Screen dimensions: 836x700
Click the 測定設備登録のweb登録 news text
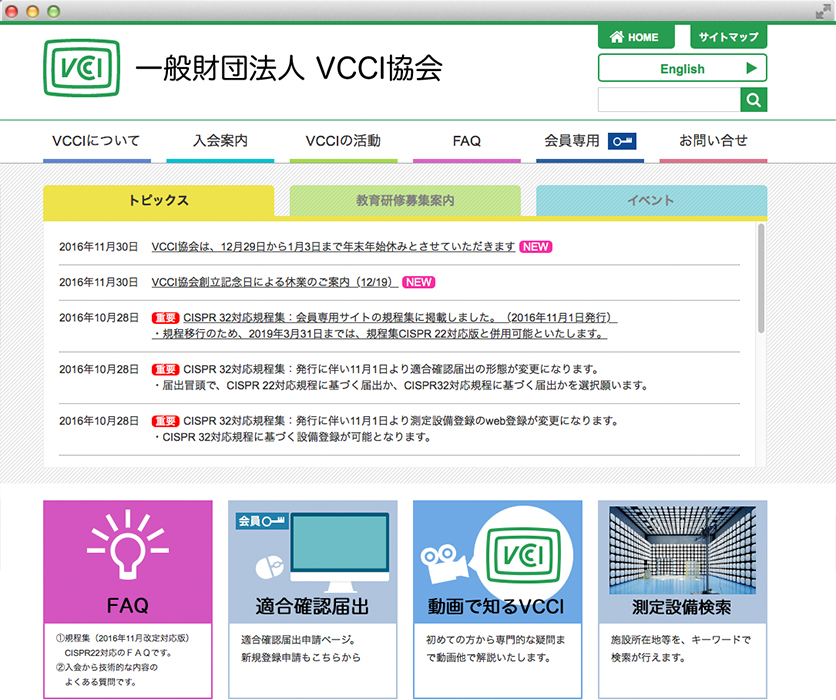coord(385,429)
